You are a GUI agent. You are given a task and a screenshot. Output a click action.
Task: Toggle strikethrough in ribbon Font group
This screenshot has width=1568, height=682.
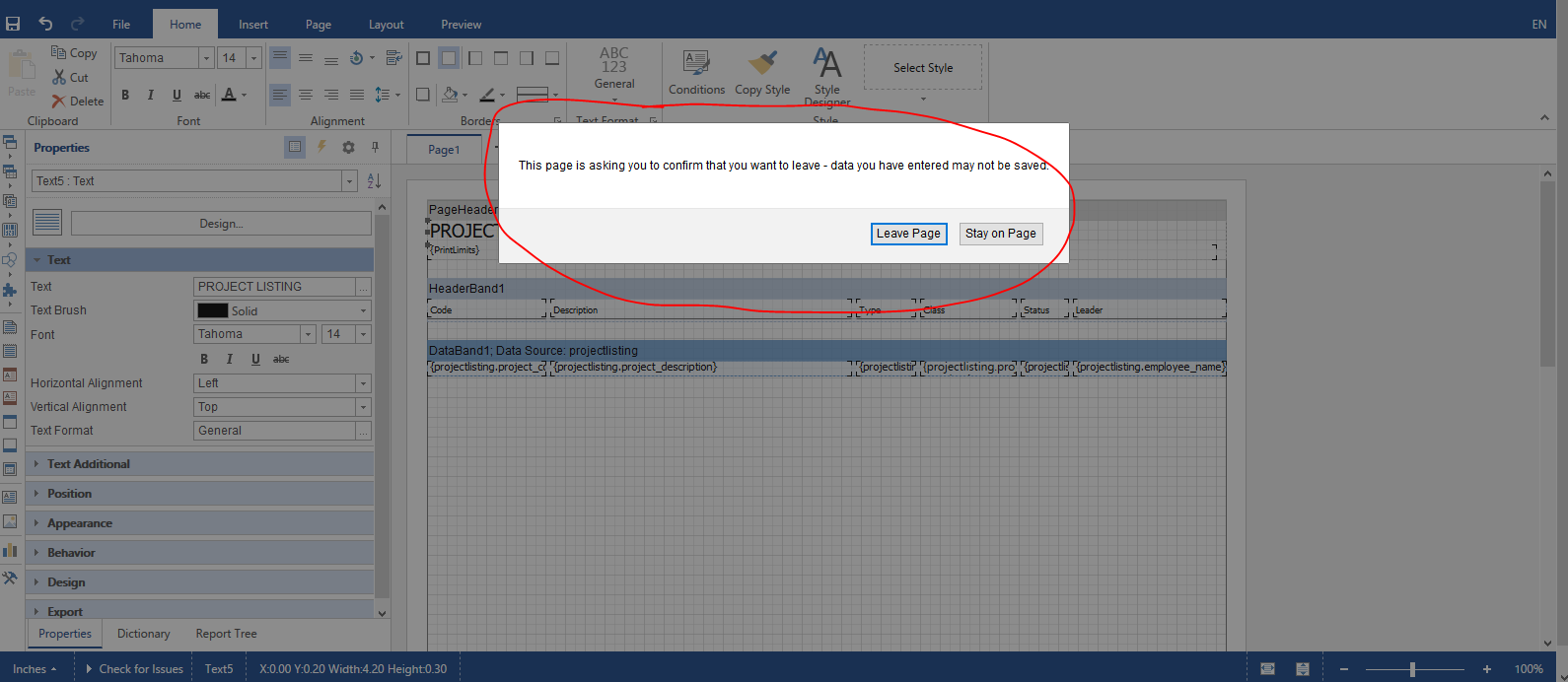[x=202, y=95]
